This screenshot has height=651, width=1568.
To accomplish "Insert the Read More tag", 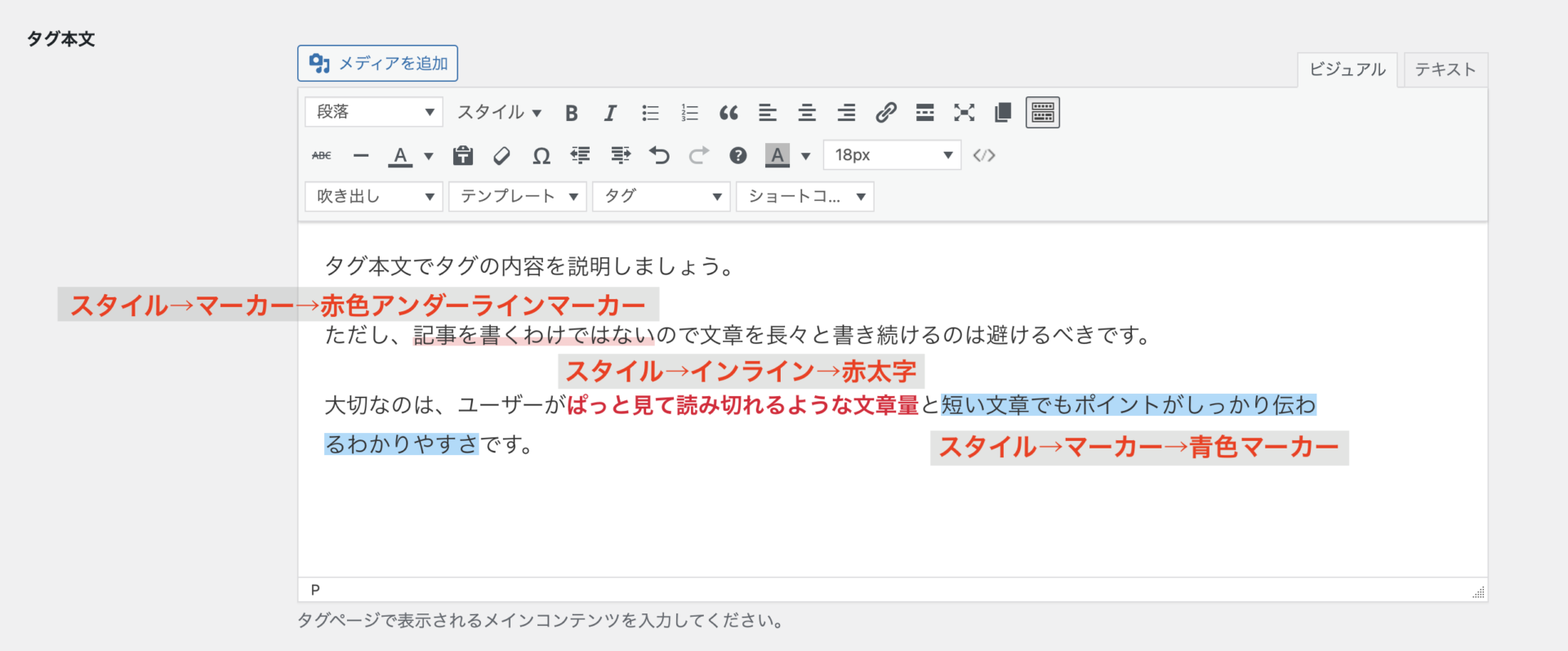I will click(x=924, y=113).
